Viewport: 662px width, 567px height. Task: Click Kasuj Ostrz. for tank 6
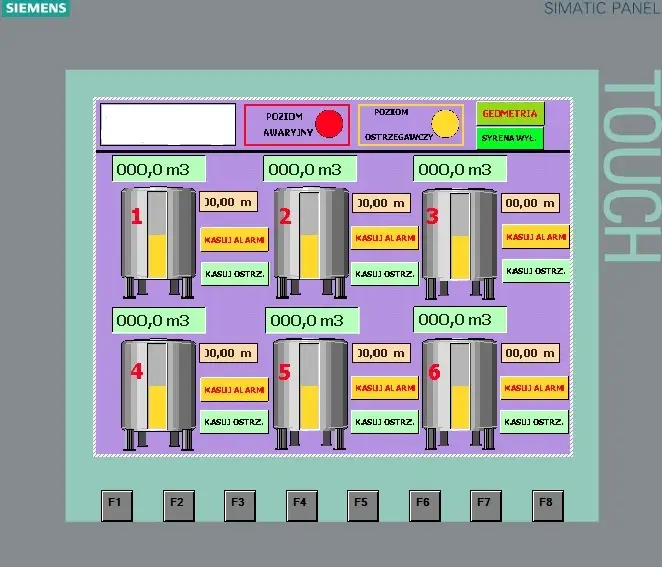click(534, 421)
